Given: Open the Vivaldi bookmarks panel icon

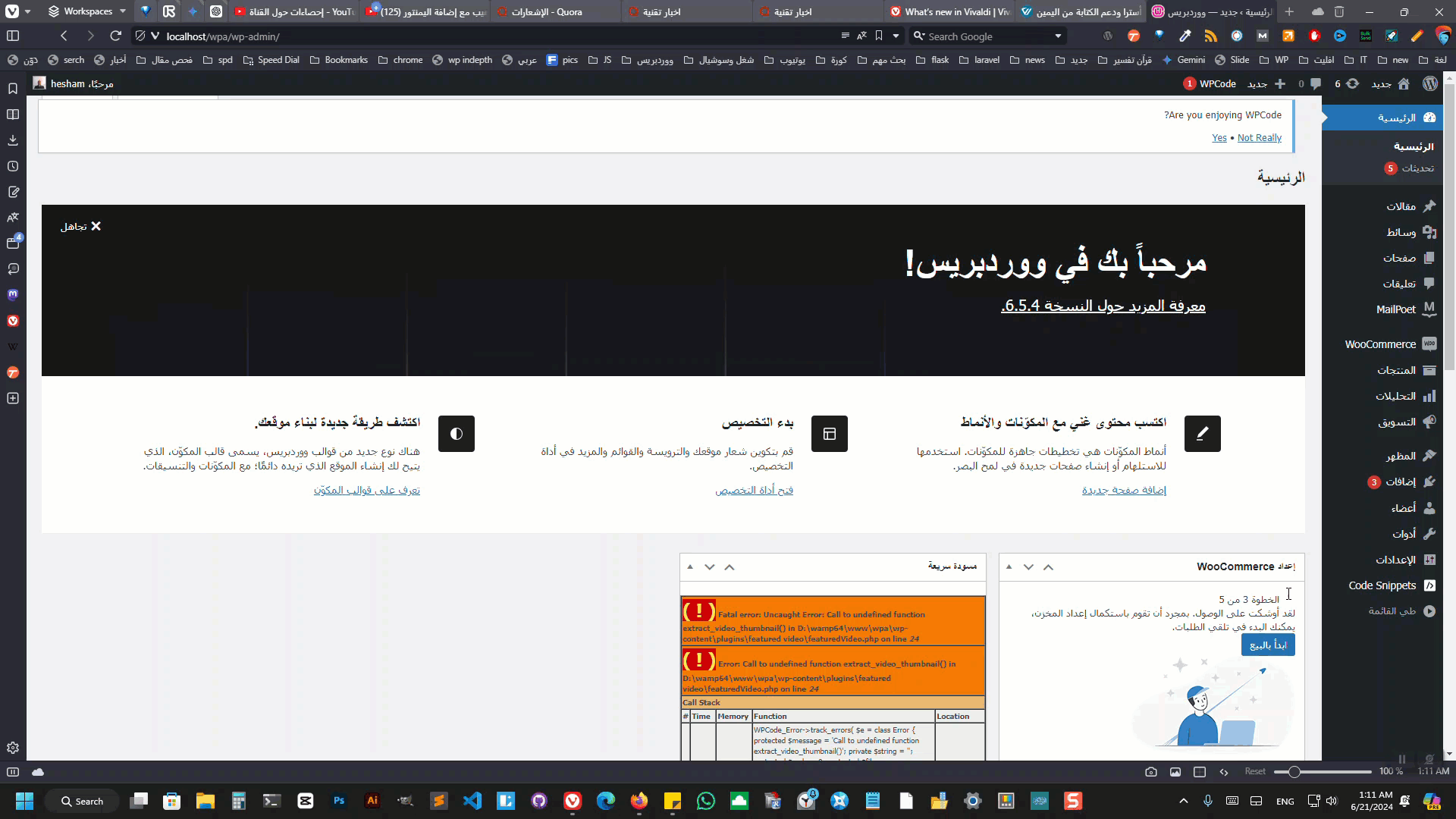Looking at the screenshot, I should point(13,89).
